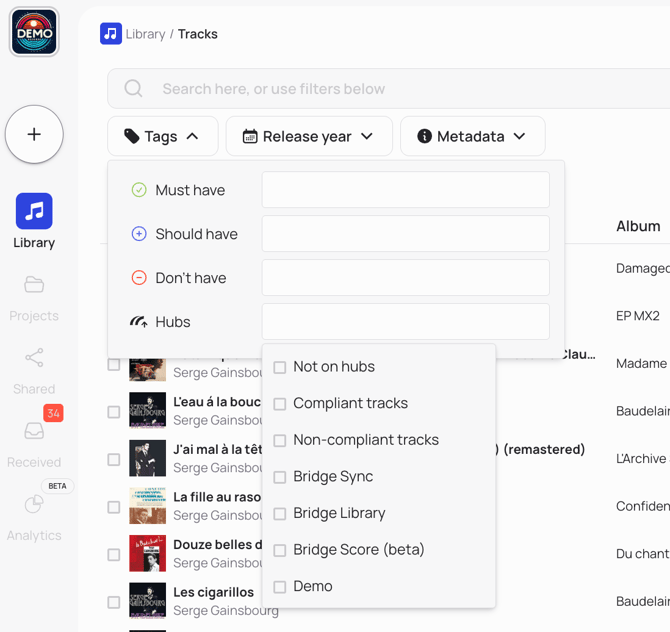Viewport: 670px width, 632px height.
Task: Click the BETA badge above Analytics
Action: click(57, 486)
